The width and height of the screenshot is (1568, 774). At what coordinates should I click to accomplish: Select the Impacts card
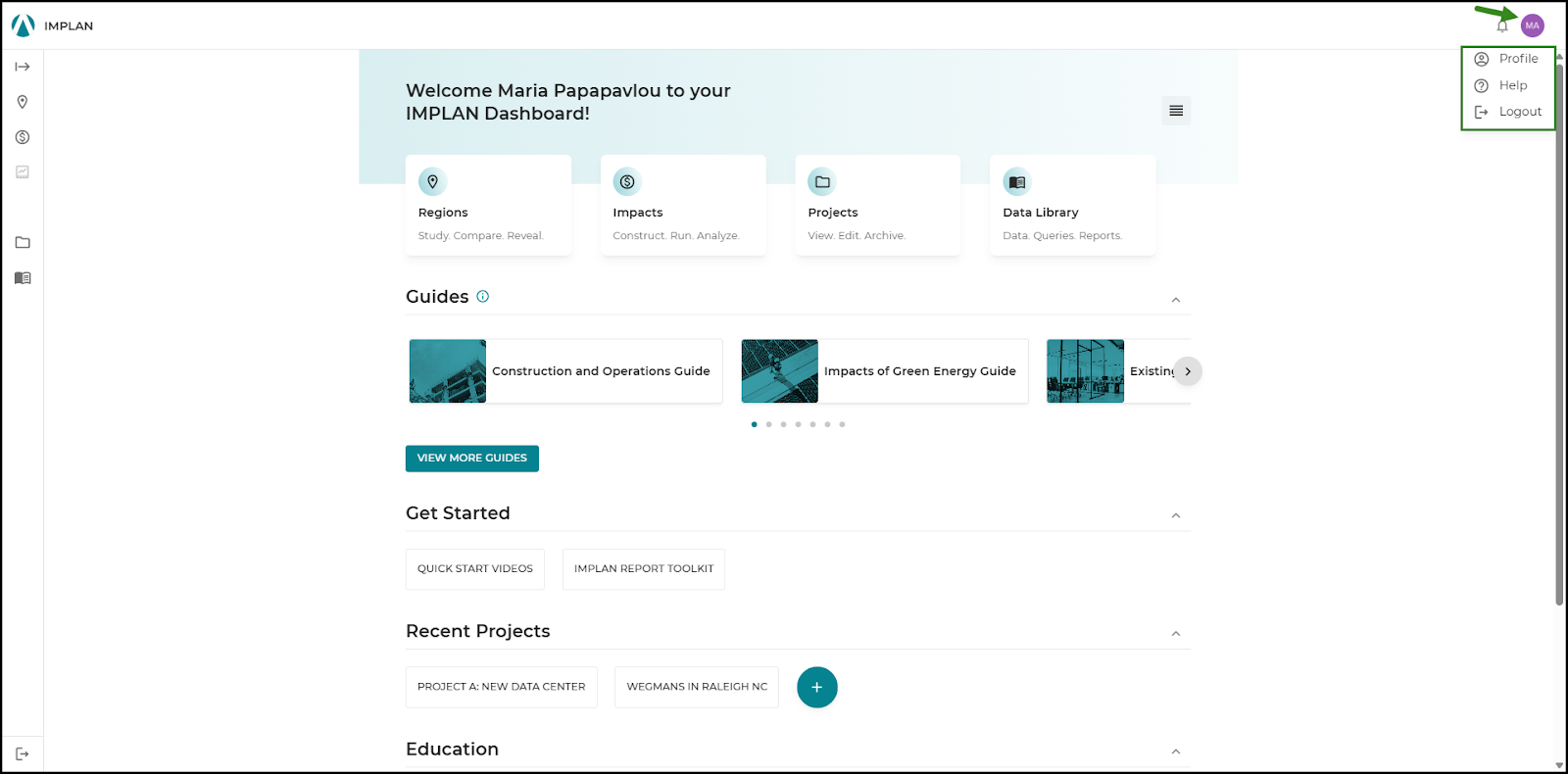683,205
